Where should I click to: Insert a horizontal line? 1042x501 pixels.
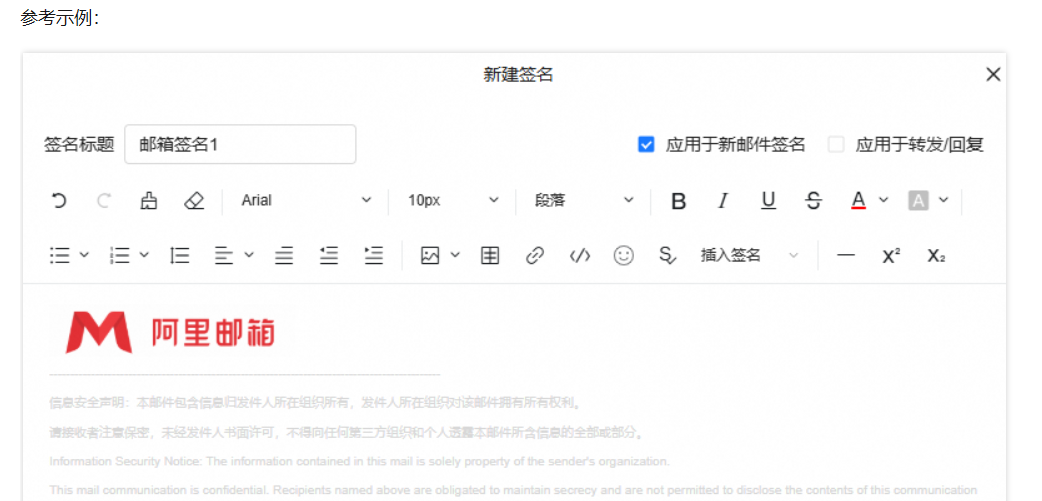coord(846,256)
